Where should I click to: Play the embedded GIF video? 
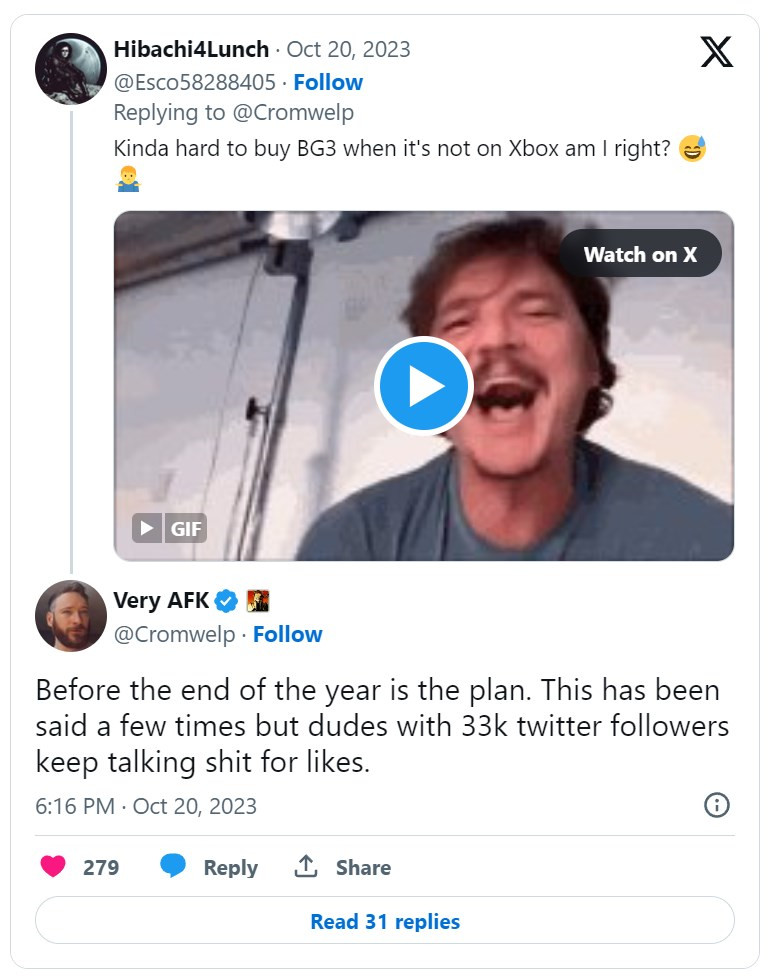pyautogui.click(x=423, y=386)
